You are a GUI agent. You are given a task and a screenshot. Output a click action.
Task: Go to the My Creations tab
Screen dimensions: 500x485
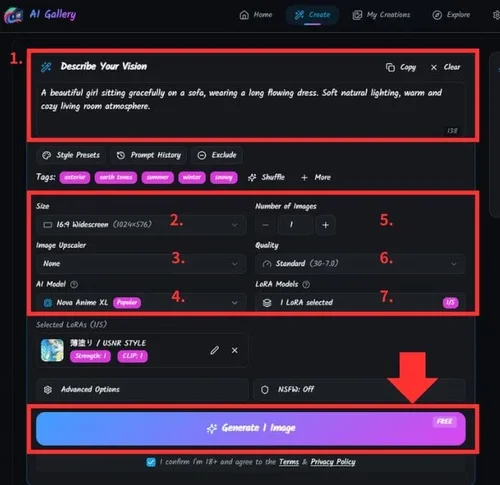pyautogui.click(x=382, y=15)
